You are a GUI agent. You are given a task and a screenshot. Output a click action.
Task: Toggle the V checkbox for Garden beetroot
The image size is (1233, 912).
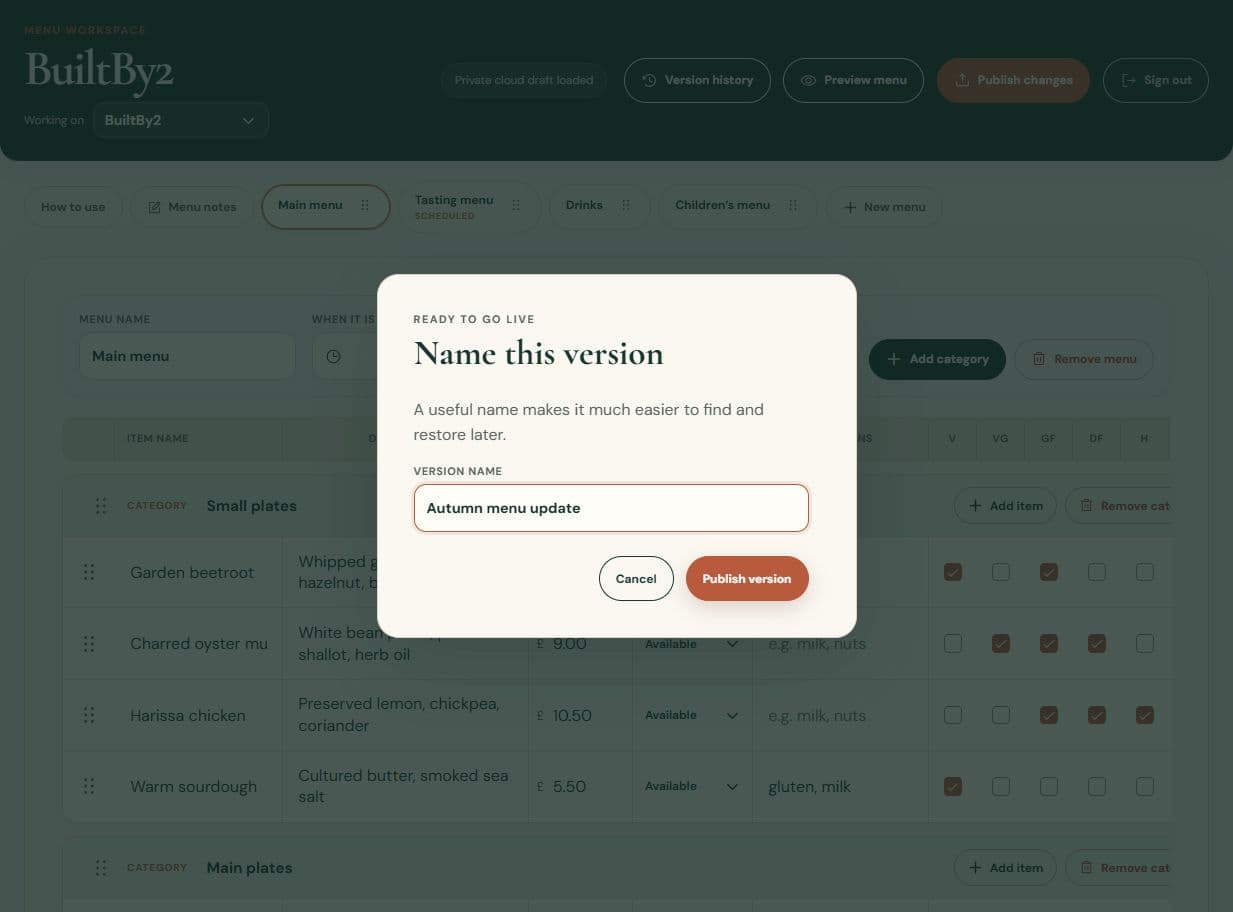click(x=953, y=572)
